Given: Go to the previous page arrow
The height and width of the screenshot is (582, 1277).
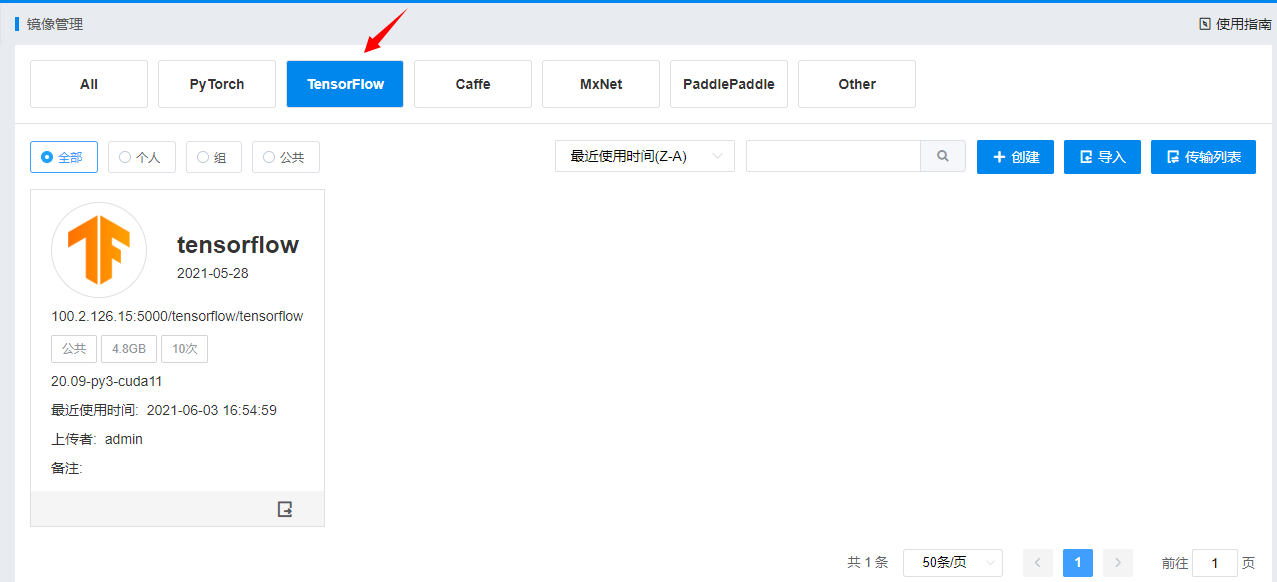Looking at the screenshot, I should click(x=1037, y=563).
